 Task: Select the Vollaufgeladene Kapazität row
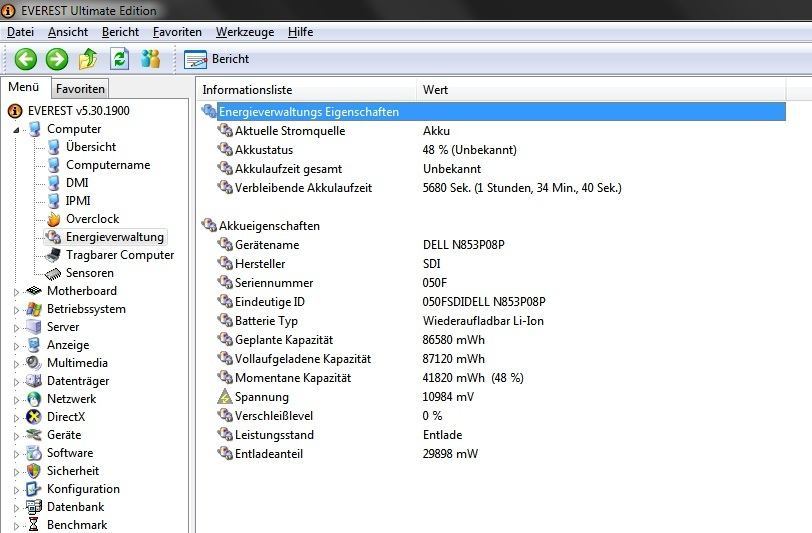pyautogui.click(x=494, y=359)
